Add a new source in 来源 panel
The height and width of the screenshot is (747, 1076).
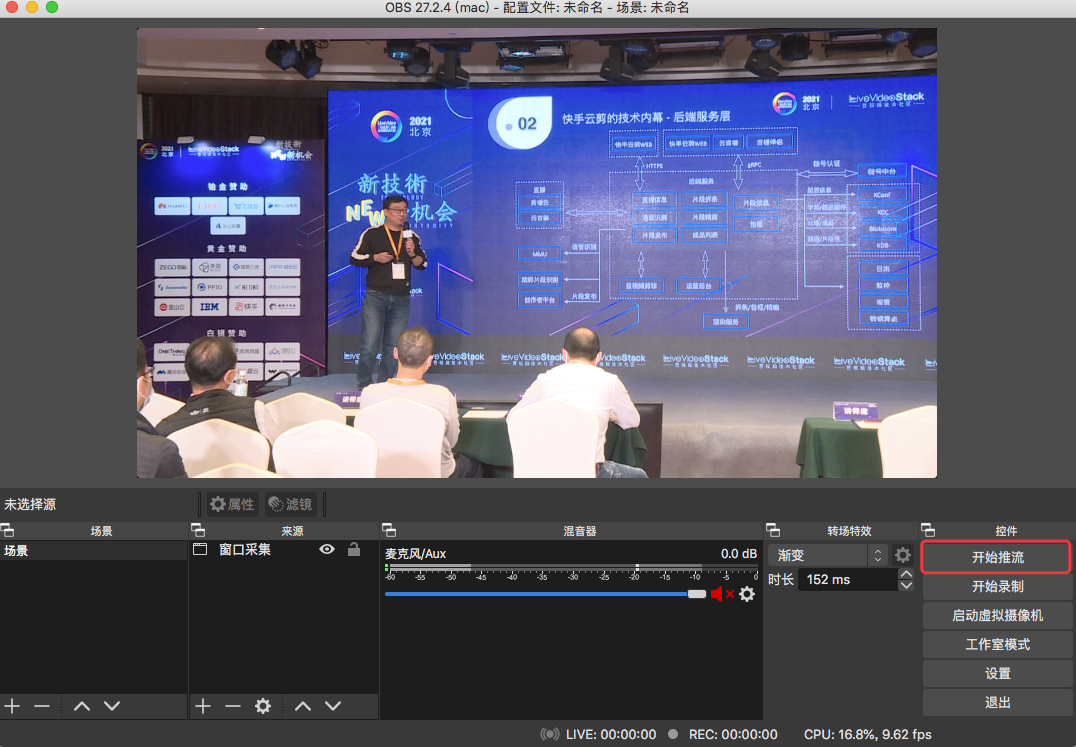click(x=202, y=706)
